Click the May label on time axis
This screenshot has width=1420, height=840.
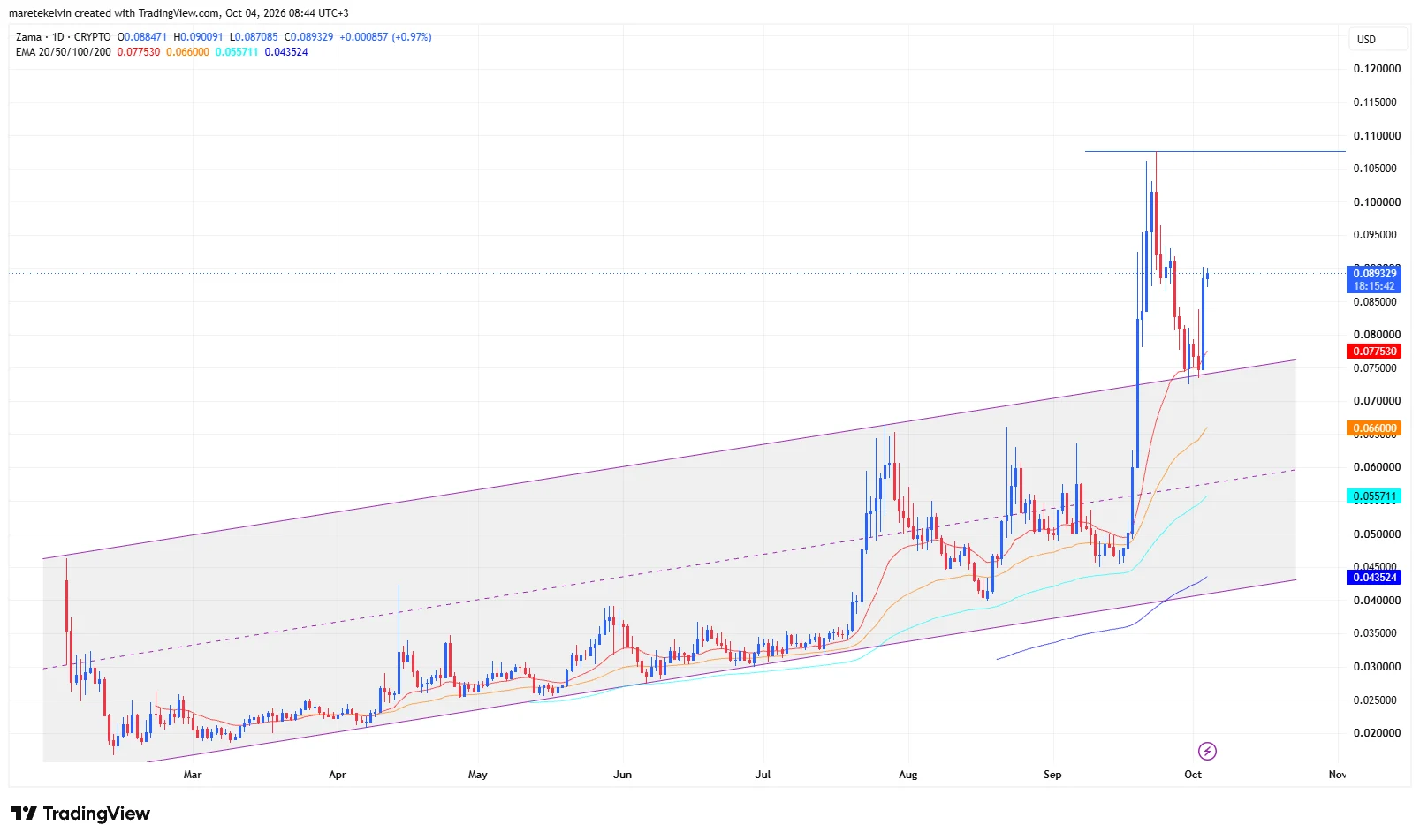pyautogui.click(x=478, y=775)
